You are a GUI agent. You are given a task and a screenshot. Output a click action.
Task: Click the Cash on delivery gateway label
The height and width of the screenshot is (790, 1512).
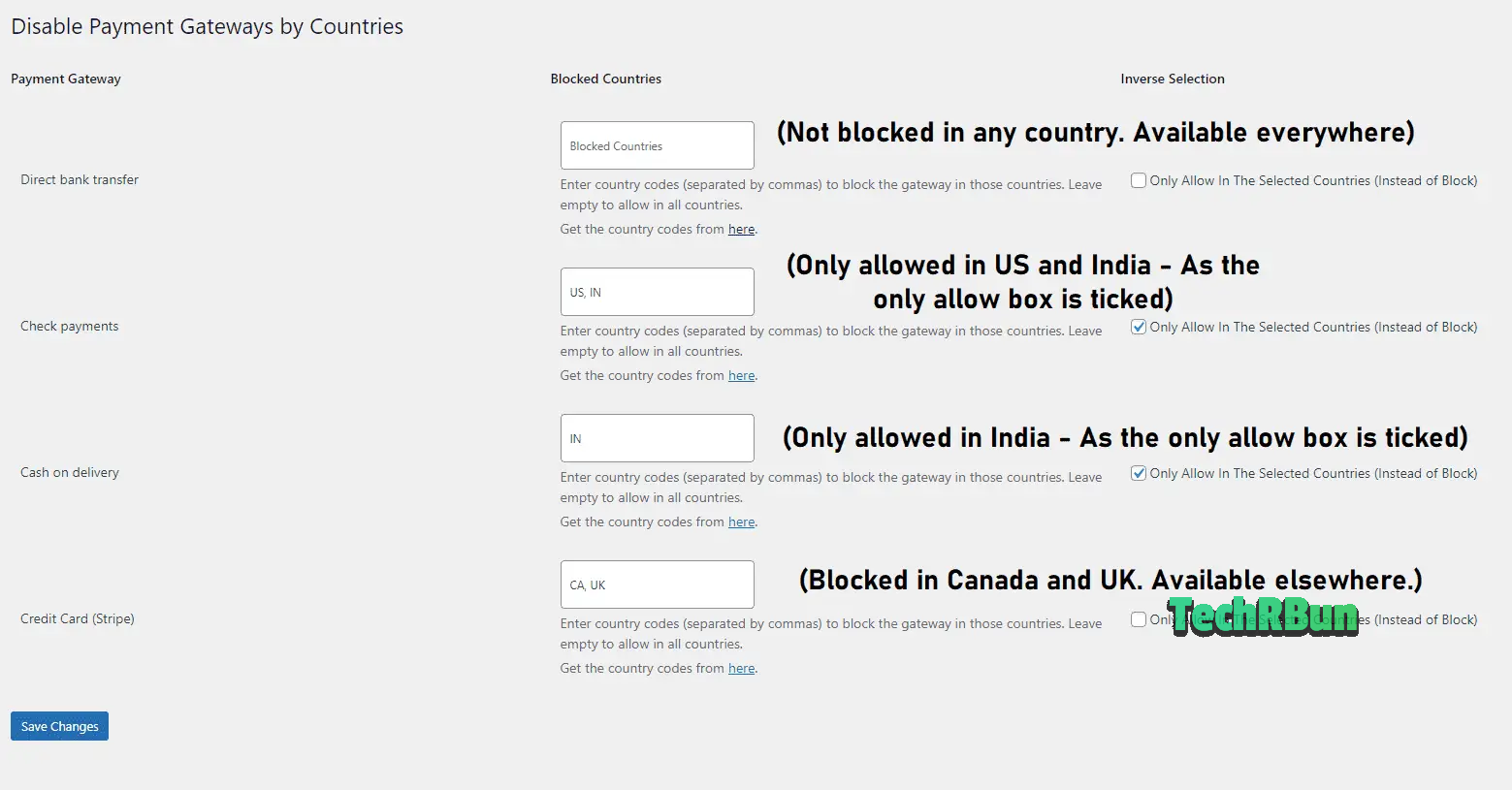pos(70,472)
